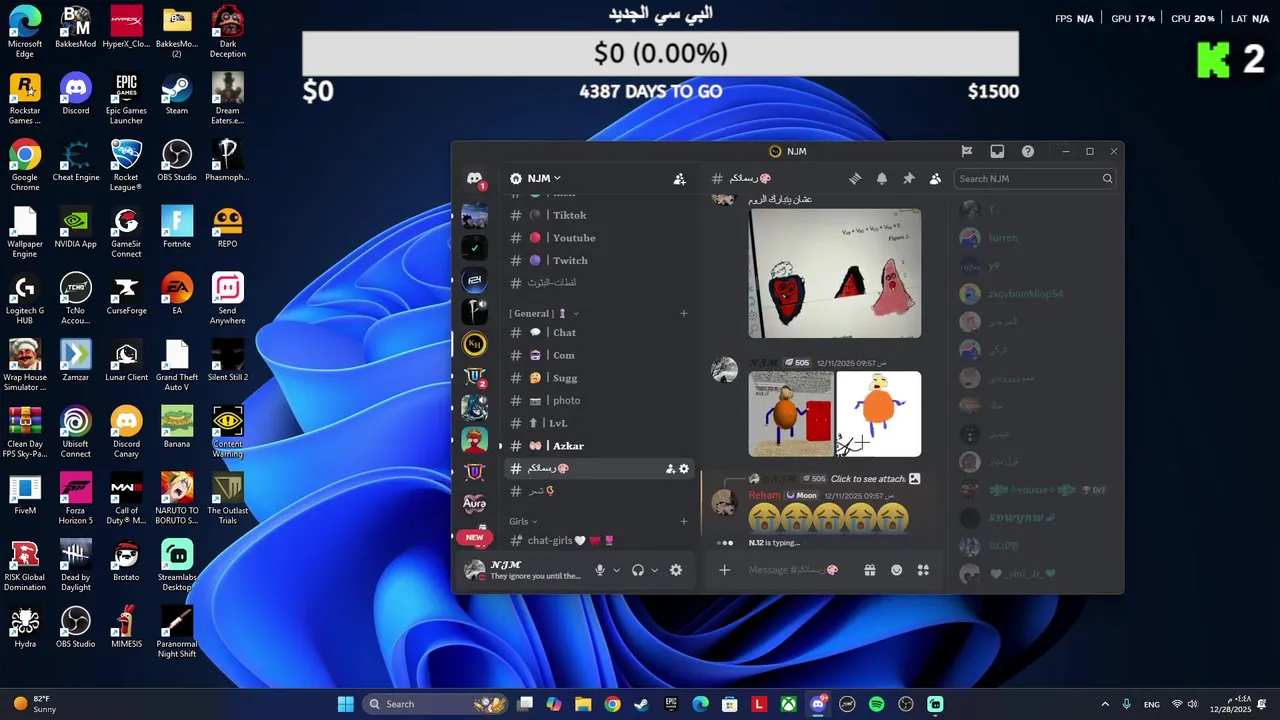1280x720 pixels.
Task: Mute microphone in Discord user panel
Action: (x=600, y=570)
